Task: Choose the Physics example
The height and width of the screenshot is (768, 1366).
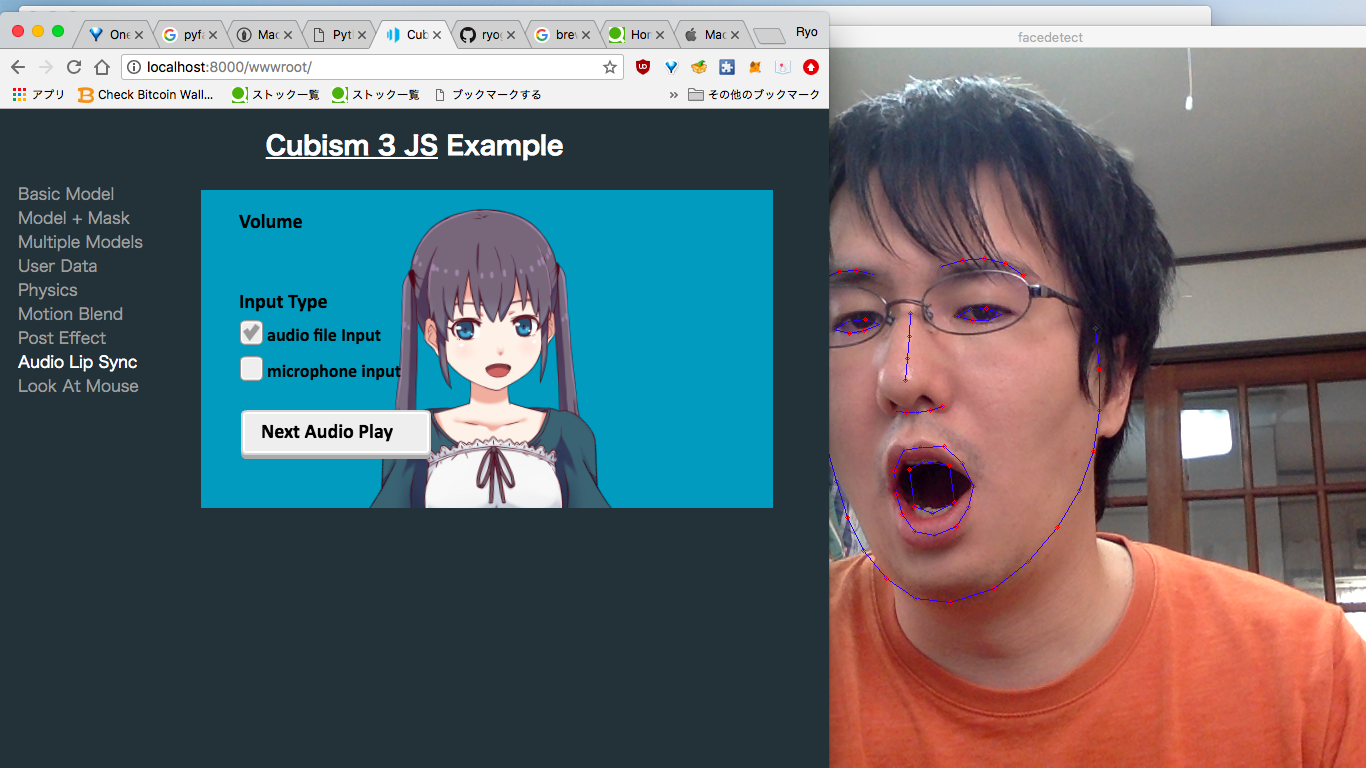Action: [x=47, y=290]
